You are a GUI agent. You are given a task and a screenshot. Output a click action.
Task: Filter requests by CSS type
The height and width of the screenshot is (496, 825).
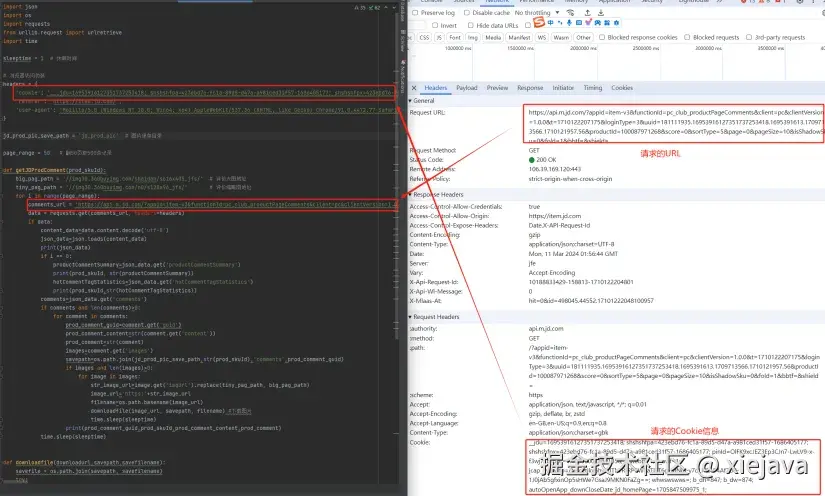pyautogui.click(x=424, y=37)
